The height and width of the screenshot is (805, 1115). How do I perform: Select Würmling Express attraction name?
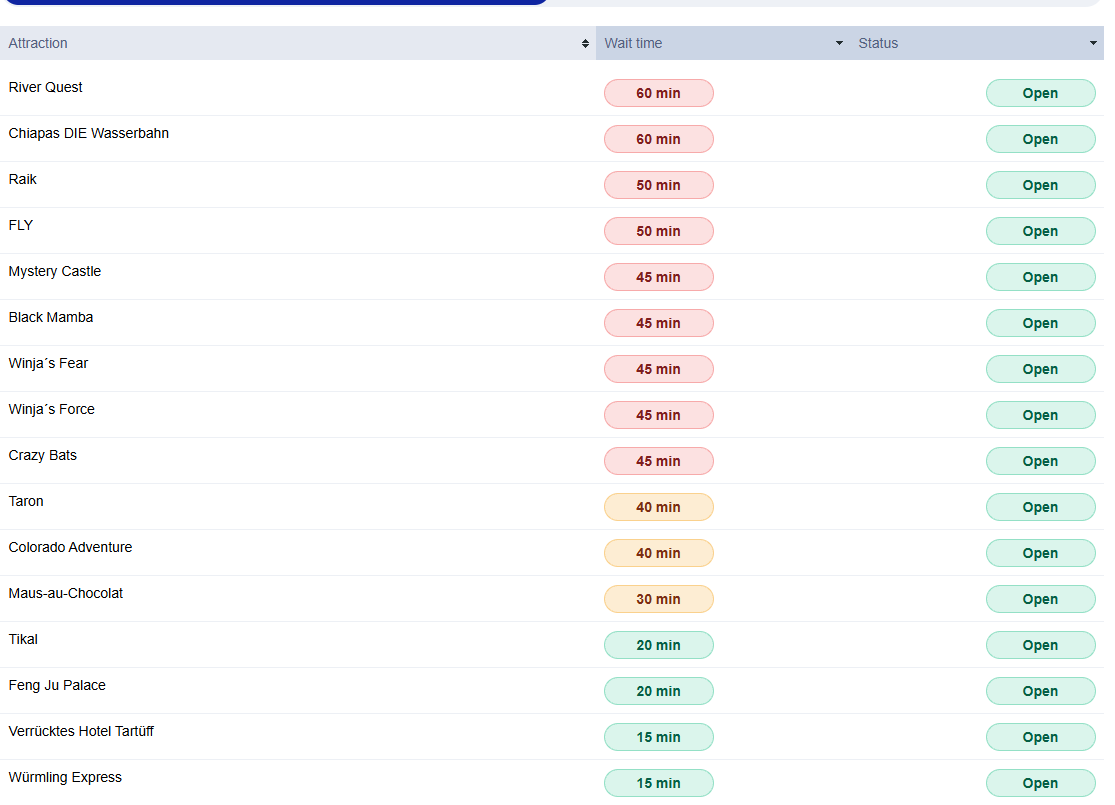[x=65, y=777]
